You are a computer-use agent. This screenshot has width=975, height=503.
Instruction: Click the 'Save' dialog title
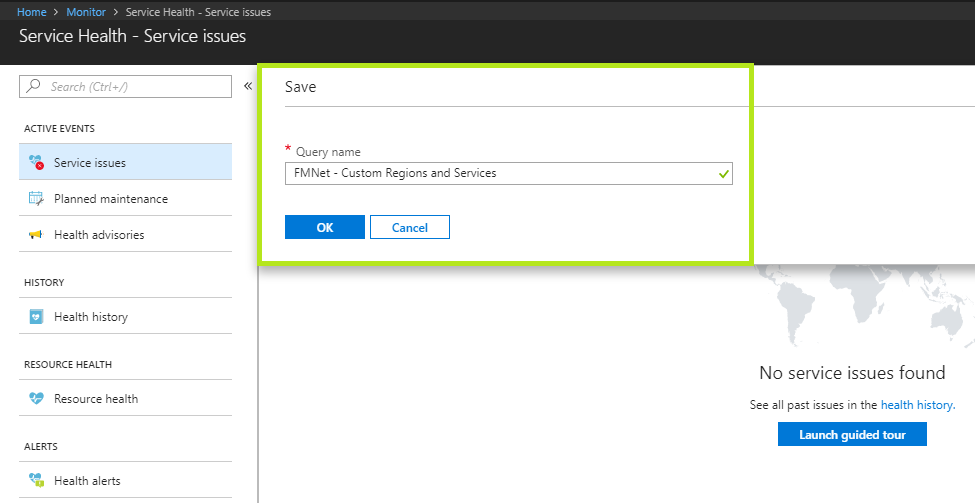(300, 86)
